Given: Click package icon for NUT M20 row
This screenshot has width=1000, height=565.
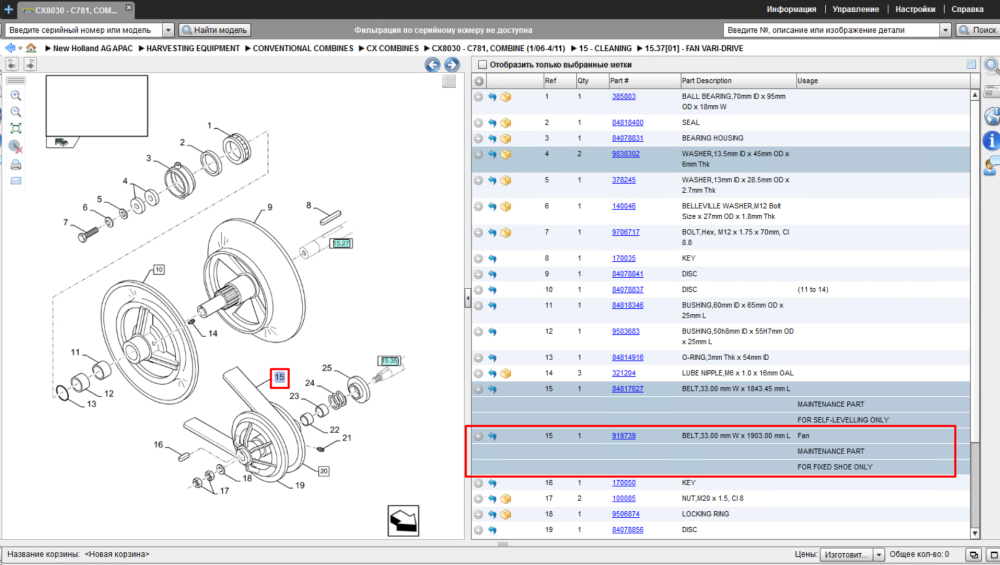Looking at the screenshot, I should click(506, 499).
